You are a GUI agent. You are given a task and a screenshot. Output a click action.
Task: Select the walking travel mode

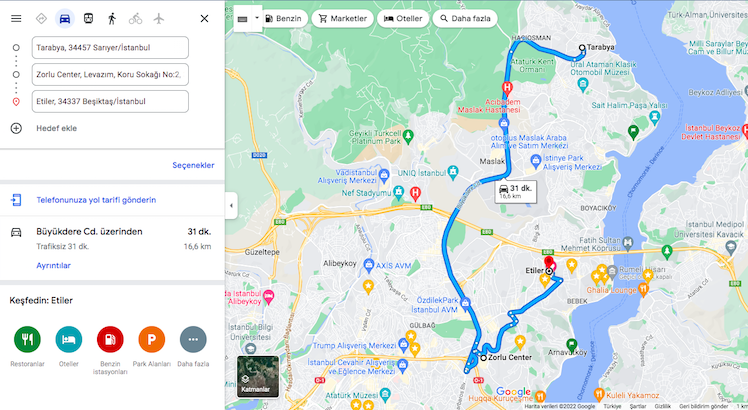112,19
